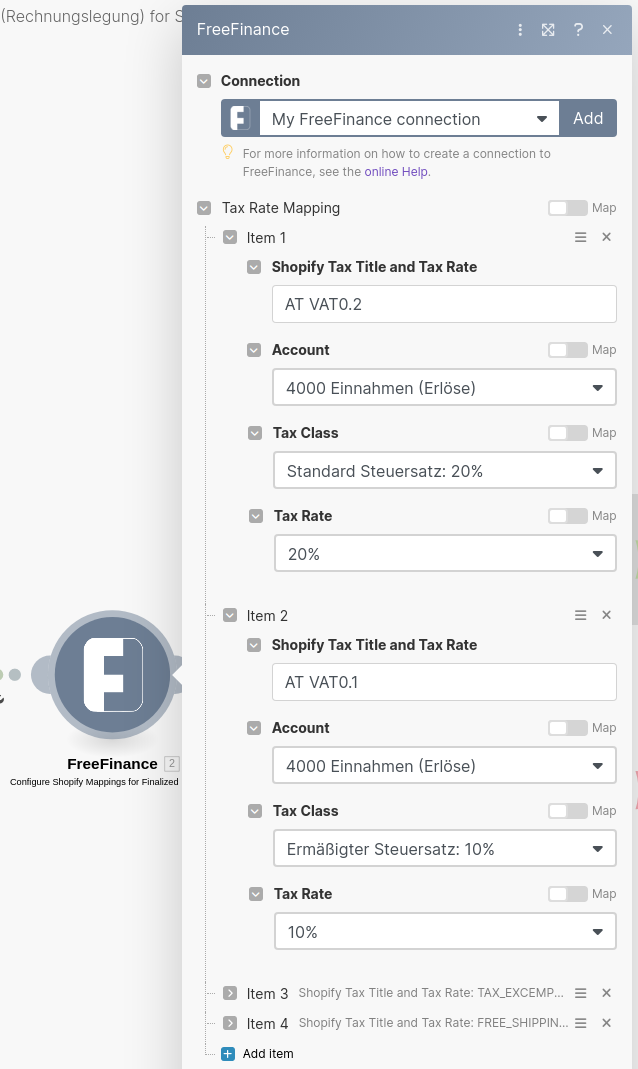
Task: Open the My FreeFinance connection dropdown
Action: coord(410,119)
